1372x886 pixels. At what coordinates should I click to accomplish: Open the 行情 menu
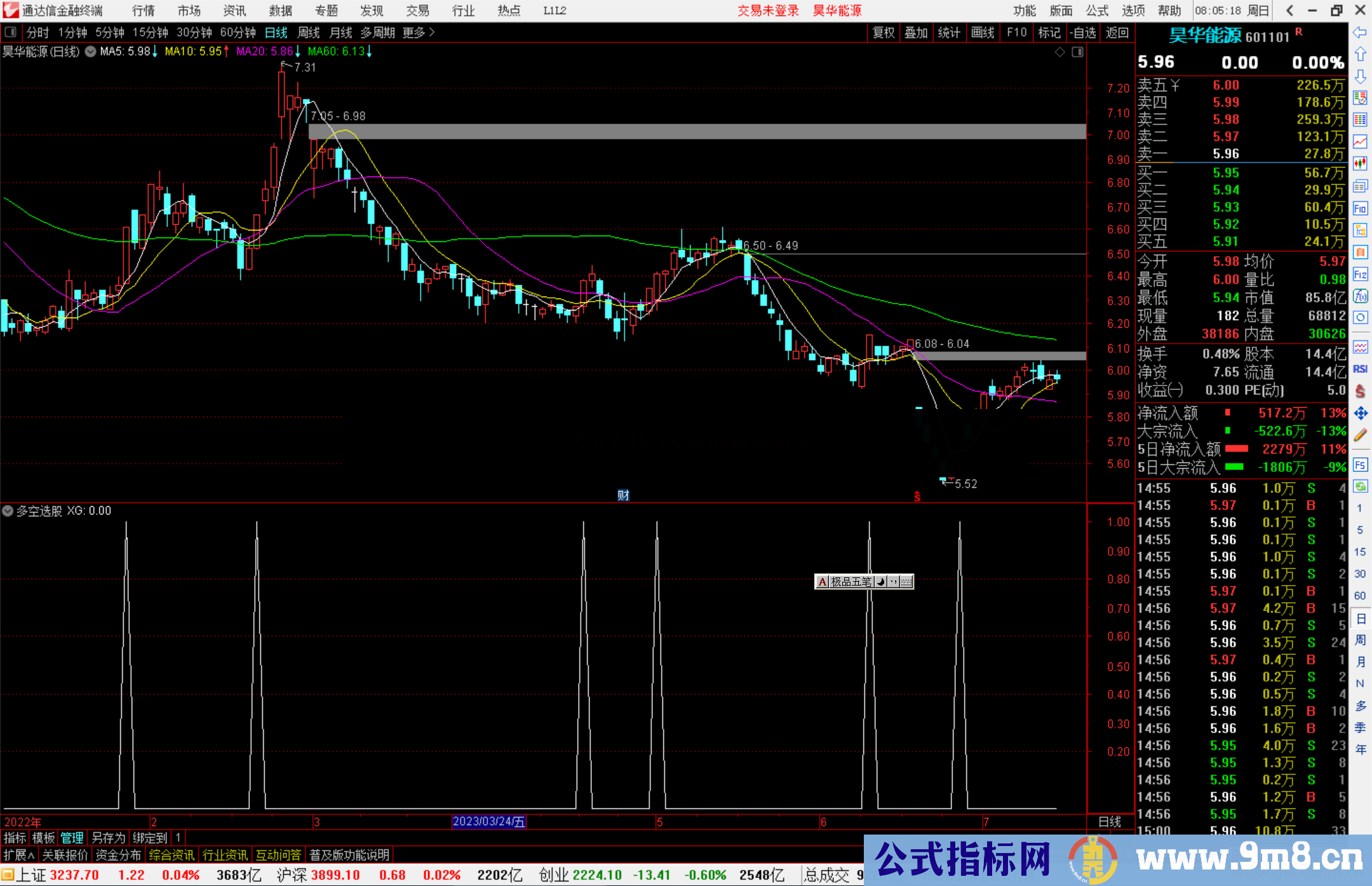click(144, 11)
